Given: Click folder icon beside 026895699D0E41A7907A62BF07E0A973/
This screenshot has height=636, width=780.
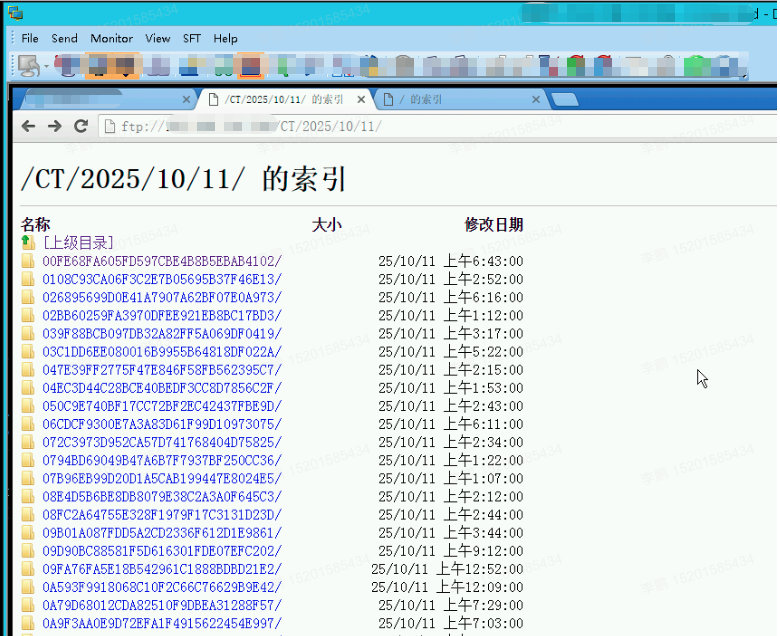Looking at the screenshot, I should click(x=28, y=297).
